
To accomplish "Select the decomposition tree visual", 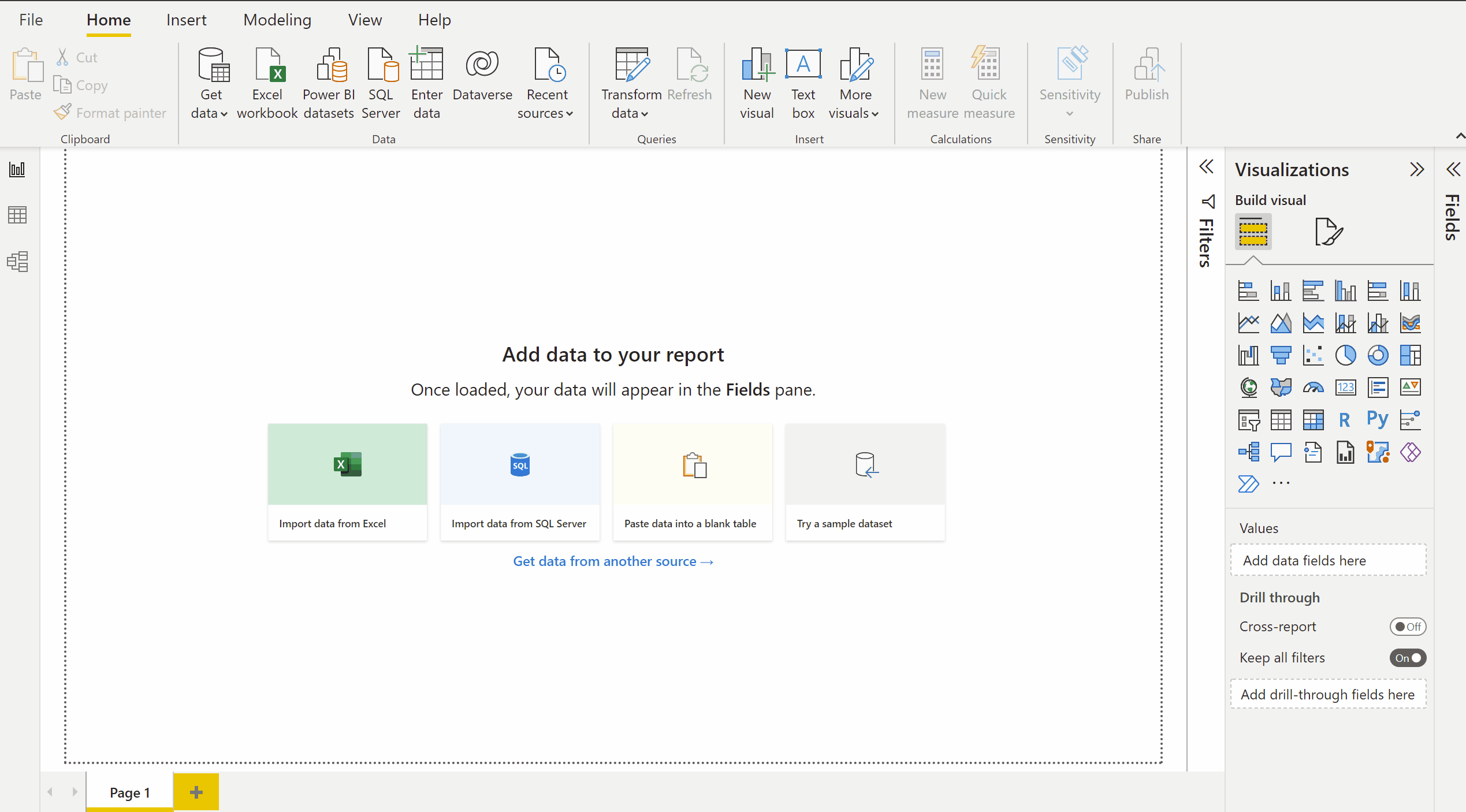I will coord(1248,452).
